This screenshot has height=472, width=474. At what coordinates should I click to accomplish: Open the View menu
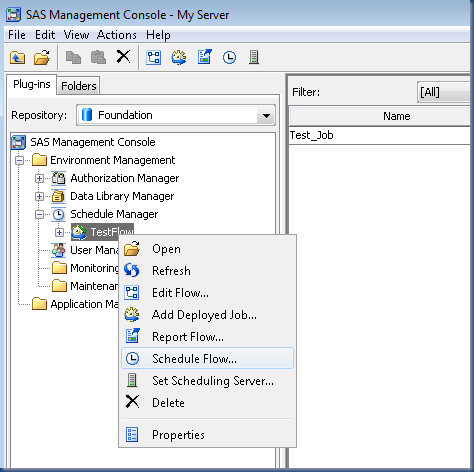(x=76, y=35)
